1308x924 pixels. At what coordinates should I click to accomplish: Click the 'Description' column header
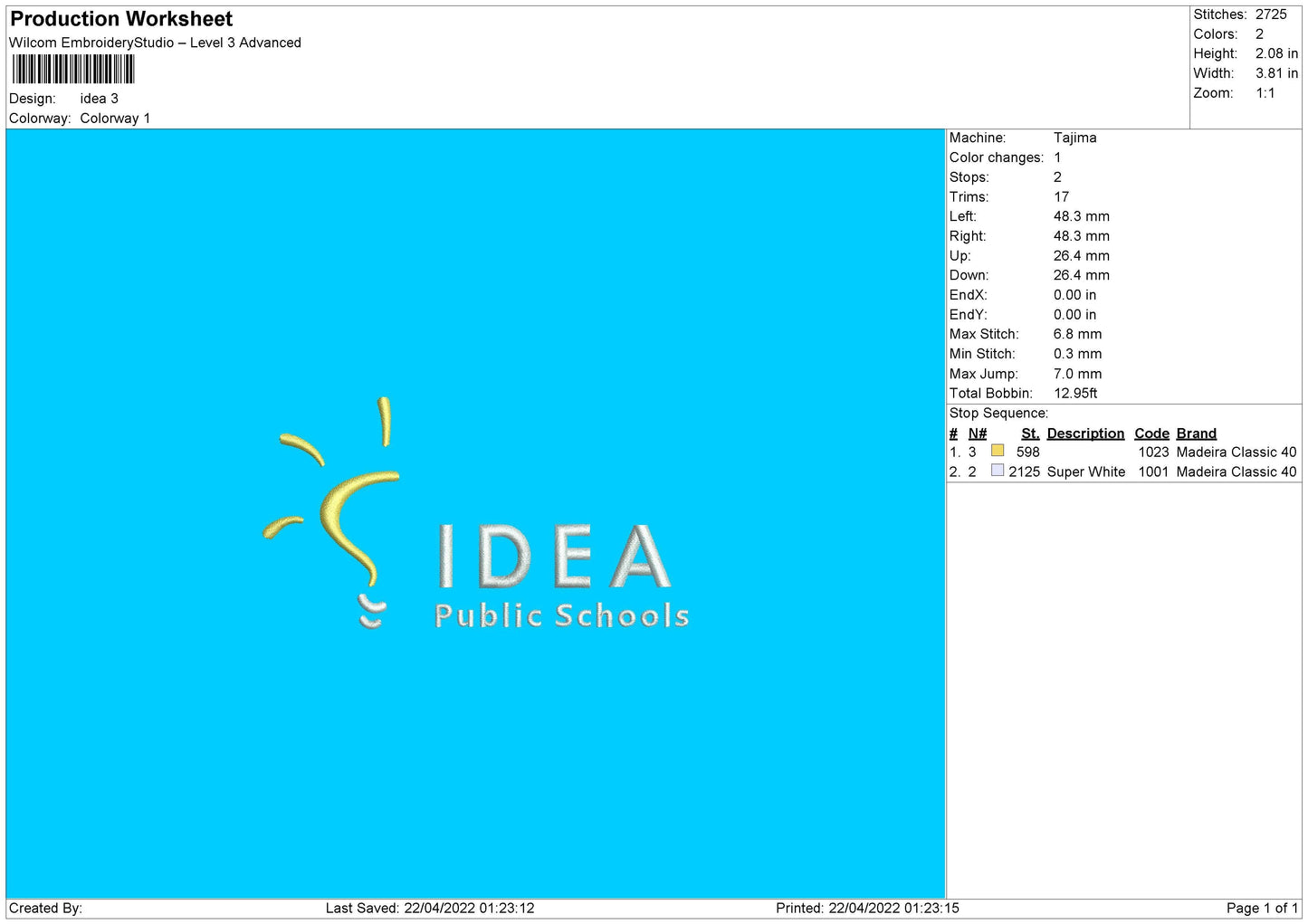click(1085, 433)
